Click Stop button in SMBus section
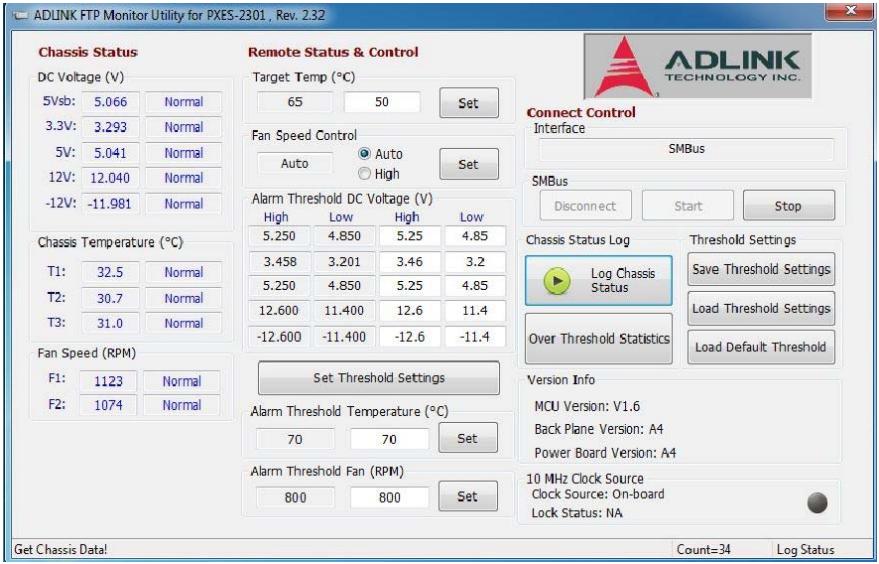 point(789,206)
